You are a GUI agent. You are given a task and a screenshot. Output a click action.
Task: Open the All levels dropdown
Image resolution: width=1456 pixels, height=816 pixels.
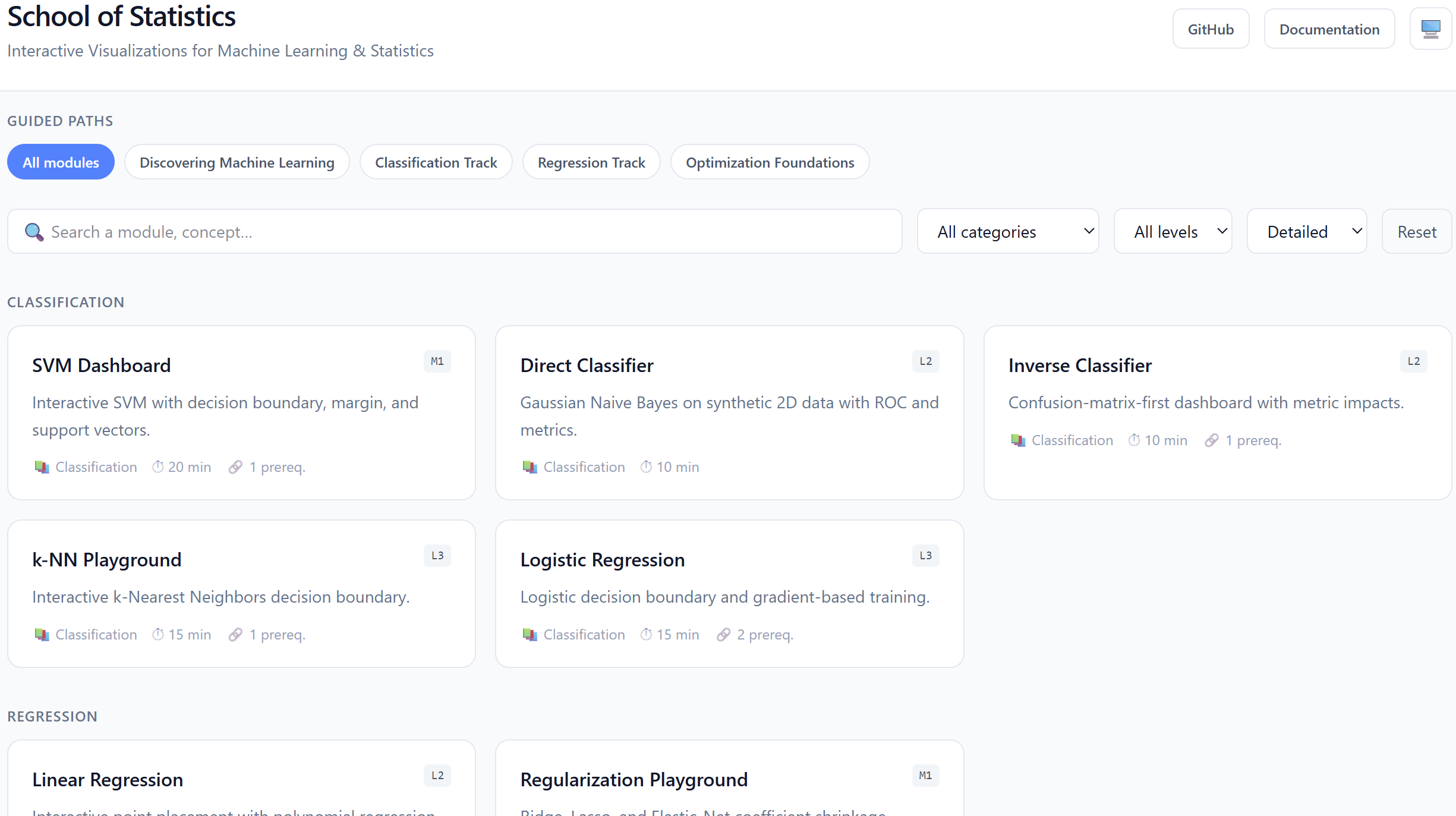pos(1173,232)
